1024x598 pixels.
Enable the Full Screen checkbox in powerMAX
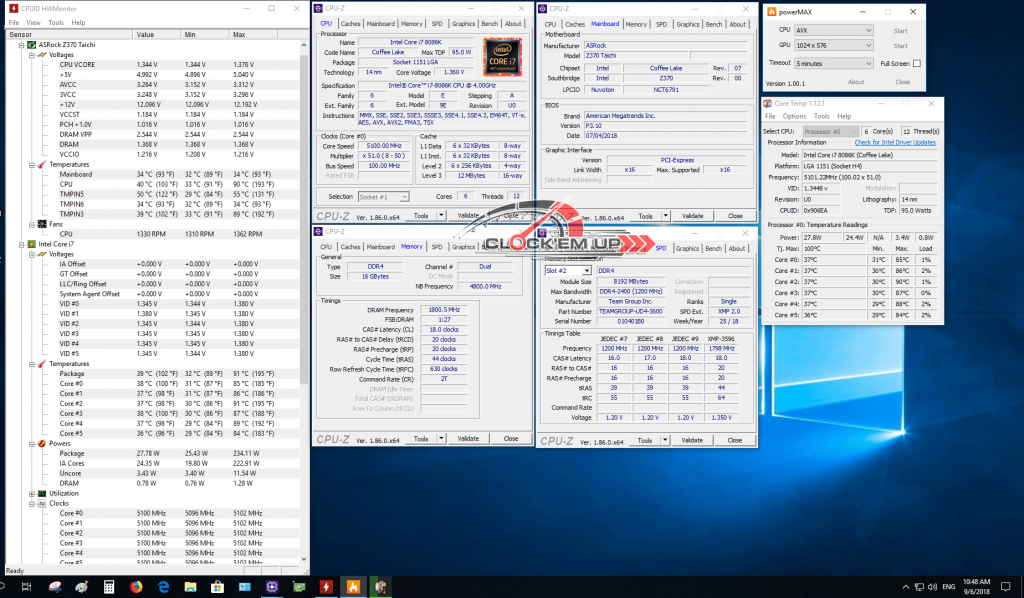point(917,63)
